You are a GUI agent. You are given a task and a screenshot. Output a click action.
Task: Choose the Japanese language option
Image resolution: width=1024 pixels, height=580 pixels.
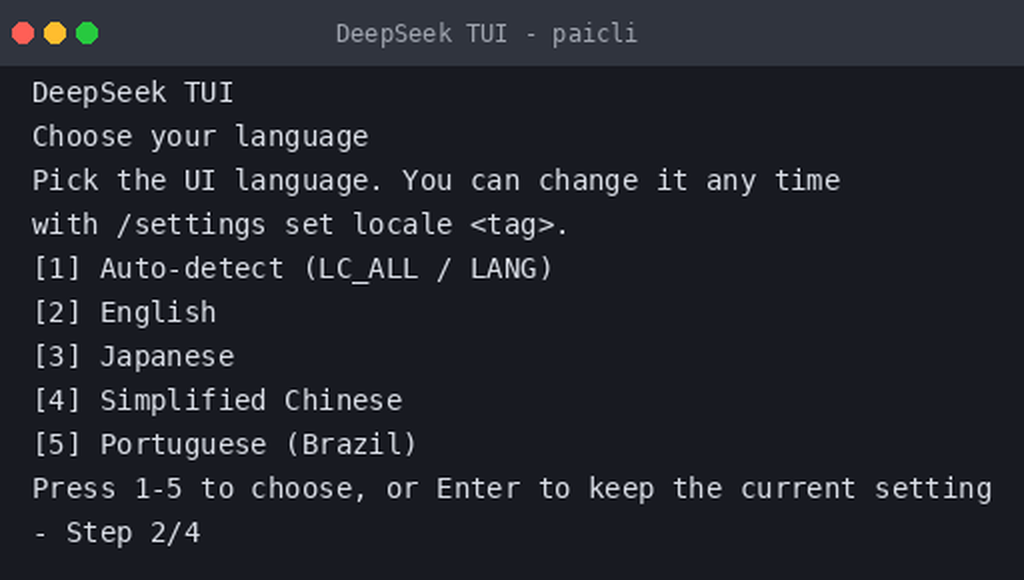(x=133, y=356)
